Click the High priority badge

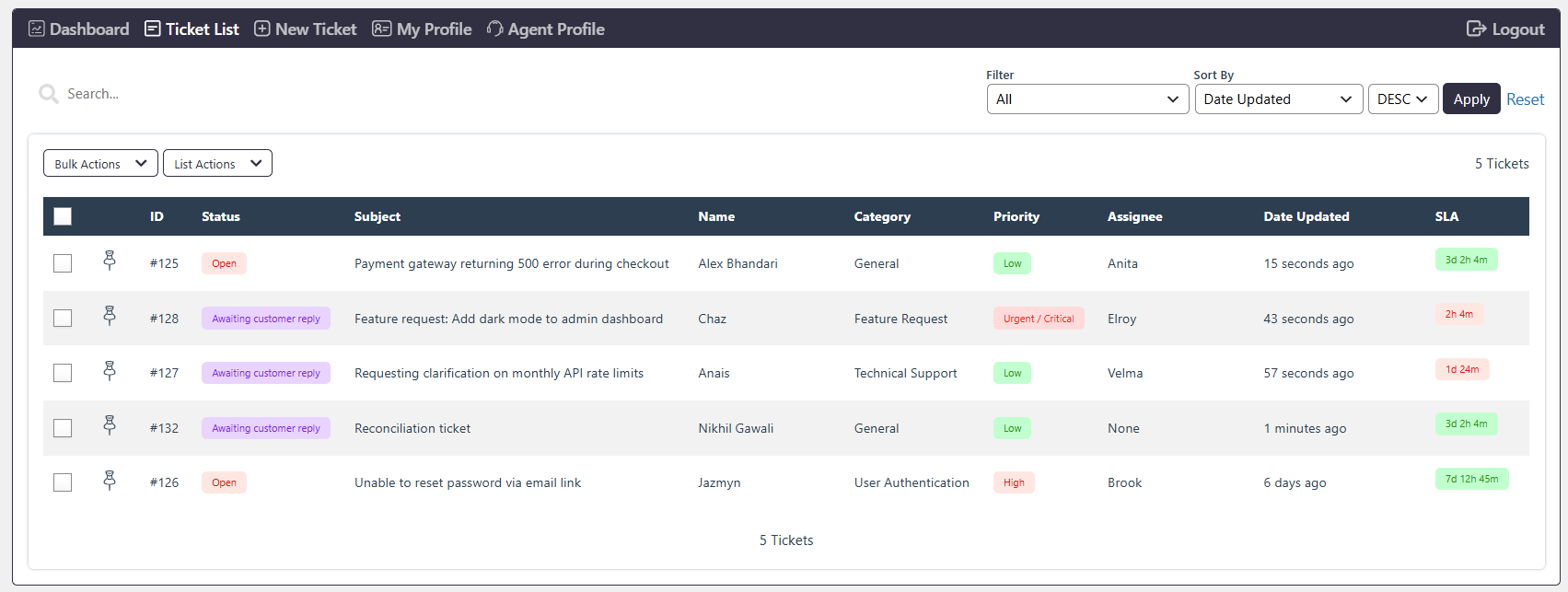(x=1014, y=482)
